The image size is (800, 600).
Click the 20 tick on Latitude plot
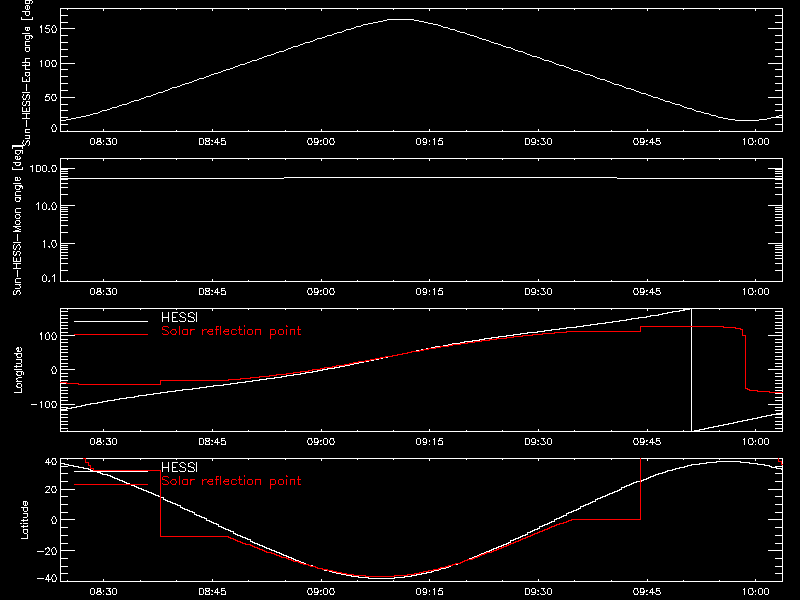click(51, 490)
